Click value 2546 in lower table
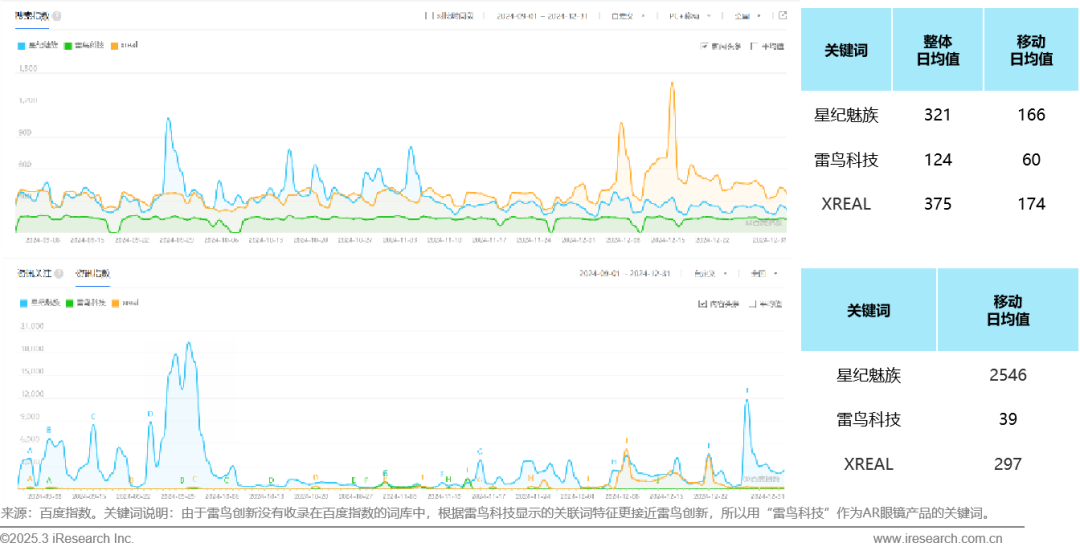This screenshot has width=1080, height=547. (x=1008, y=375)
